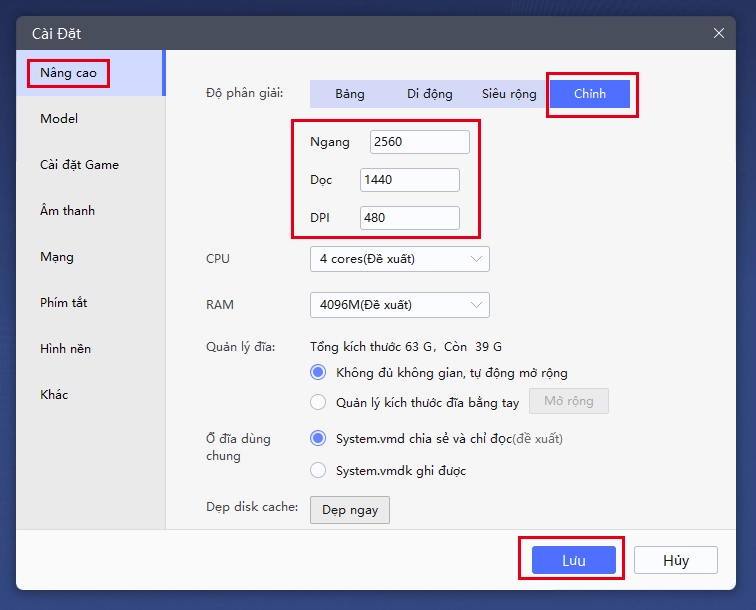
Task: Switch to Cài đặt Game section
Action: [79, 165]
